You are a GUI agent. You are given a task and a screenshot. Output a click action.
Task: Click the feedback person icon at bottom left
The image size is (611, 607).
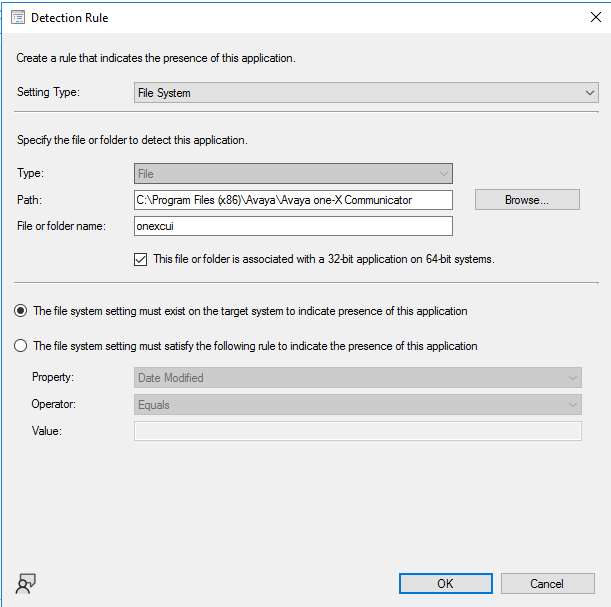26,584
